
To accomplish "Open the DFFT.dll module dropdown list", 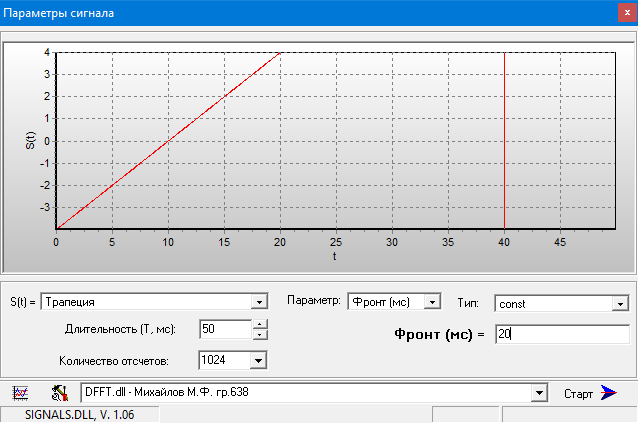I will tap(539, 393).
